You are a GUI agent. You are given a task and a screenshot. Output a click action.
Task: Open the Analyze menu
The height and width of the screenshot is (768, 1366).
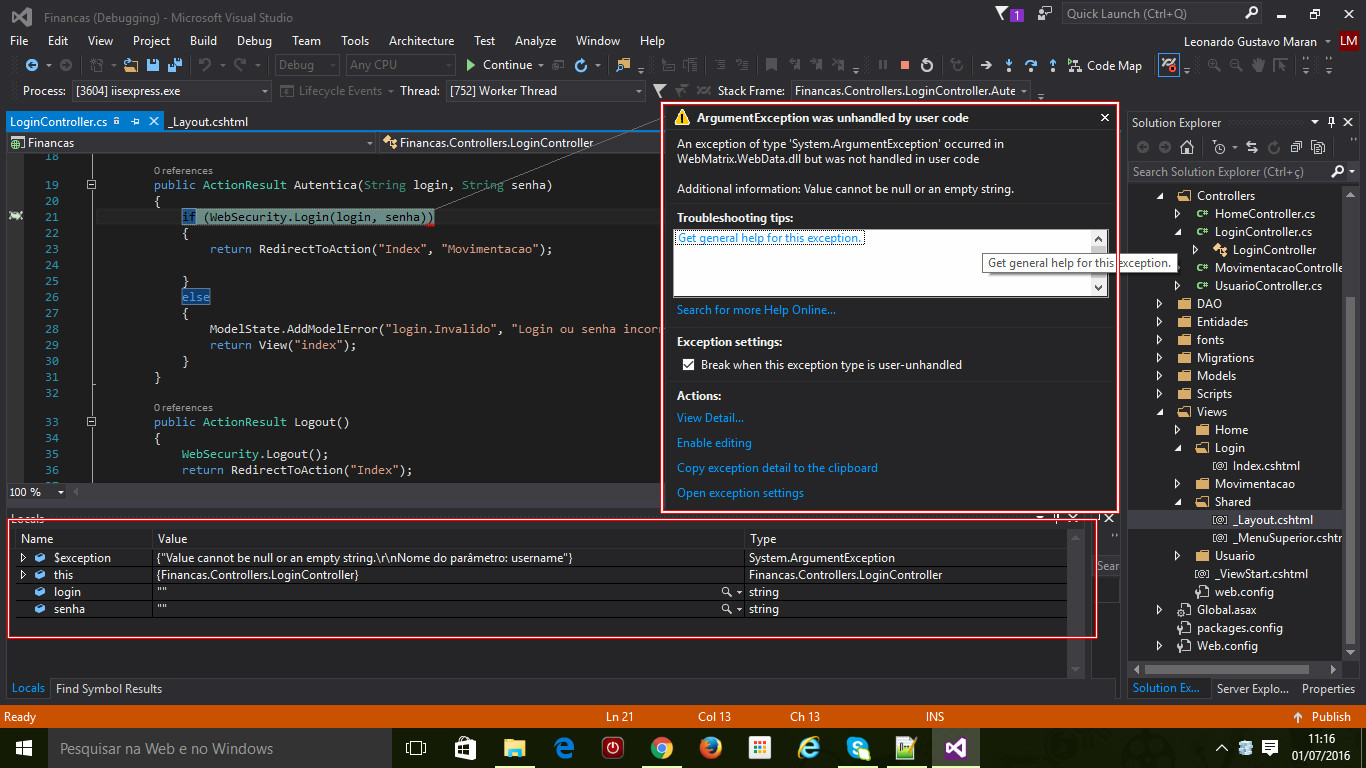point(535,41)
